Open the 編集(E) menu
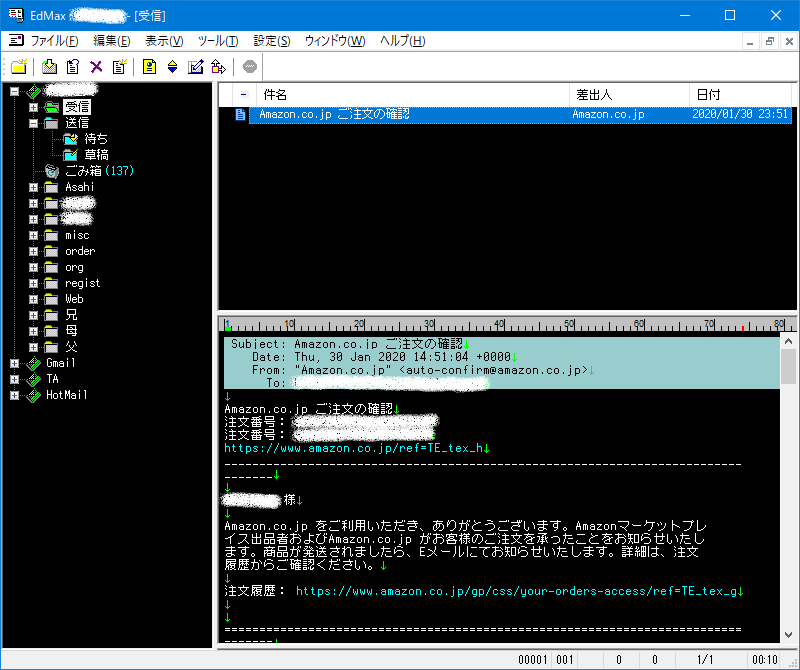Image resolution: width=800 pixels, height=670 pixels. [x=112, y=41]
